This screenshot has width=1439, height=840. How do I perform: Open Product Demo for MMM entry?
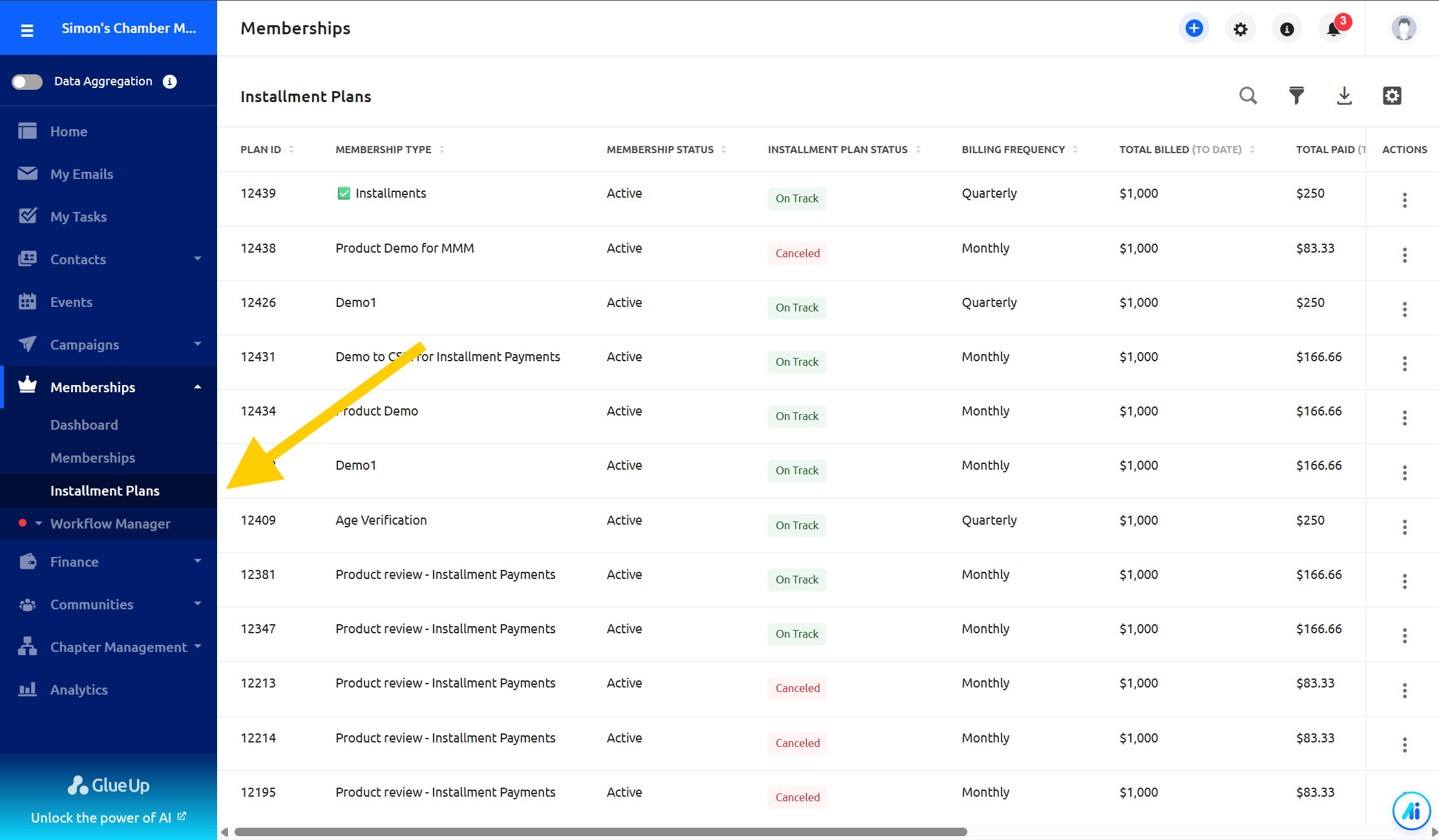pos(404,248)
